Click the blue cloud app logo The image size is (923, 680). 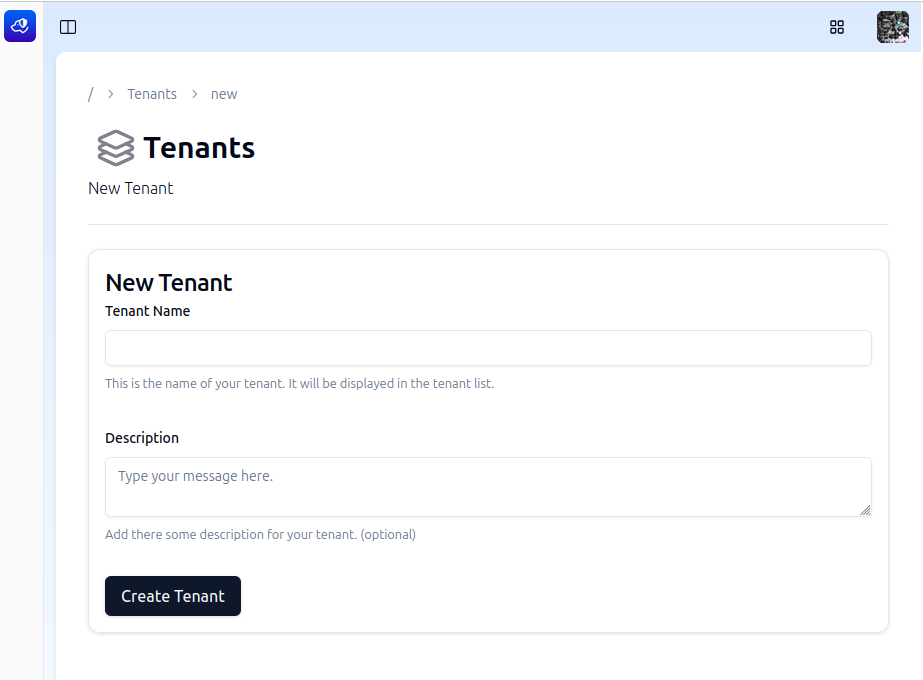coord(20,26)
